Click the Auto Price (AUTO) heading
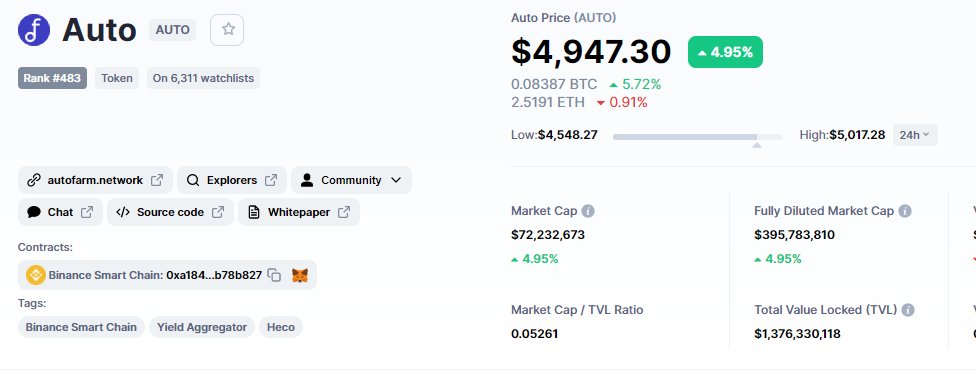Image resolution: width=976 pixels, height=374 pixels. point(563,18)
